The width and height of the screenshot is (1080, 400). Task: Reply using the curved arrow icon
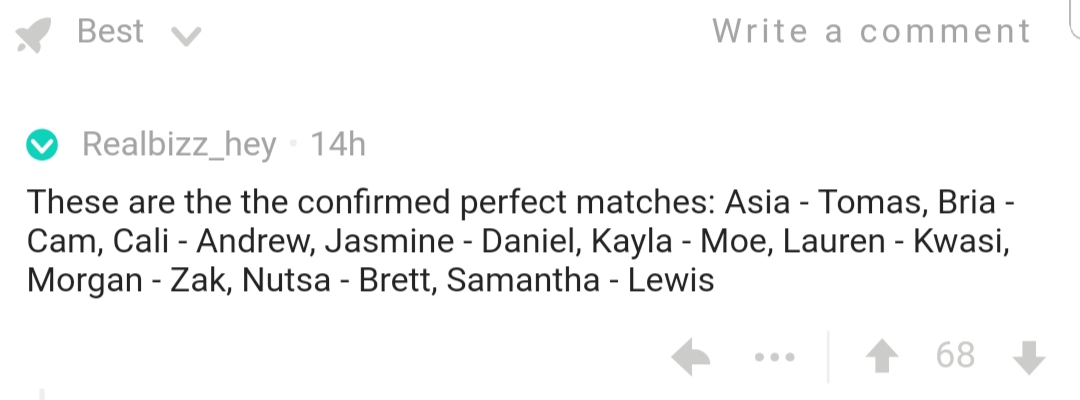(691, 356)
